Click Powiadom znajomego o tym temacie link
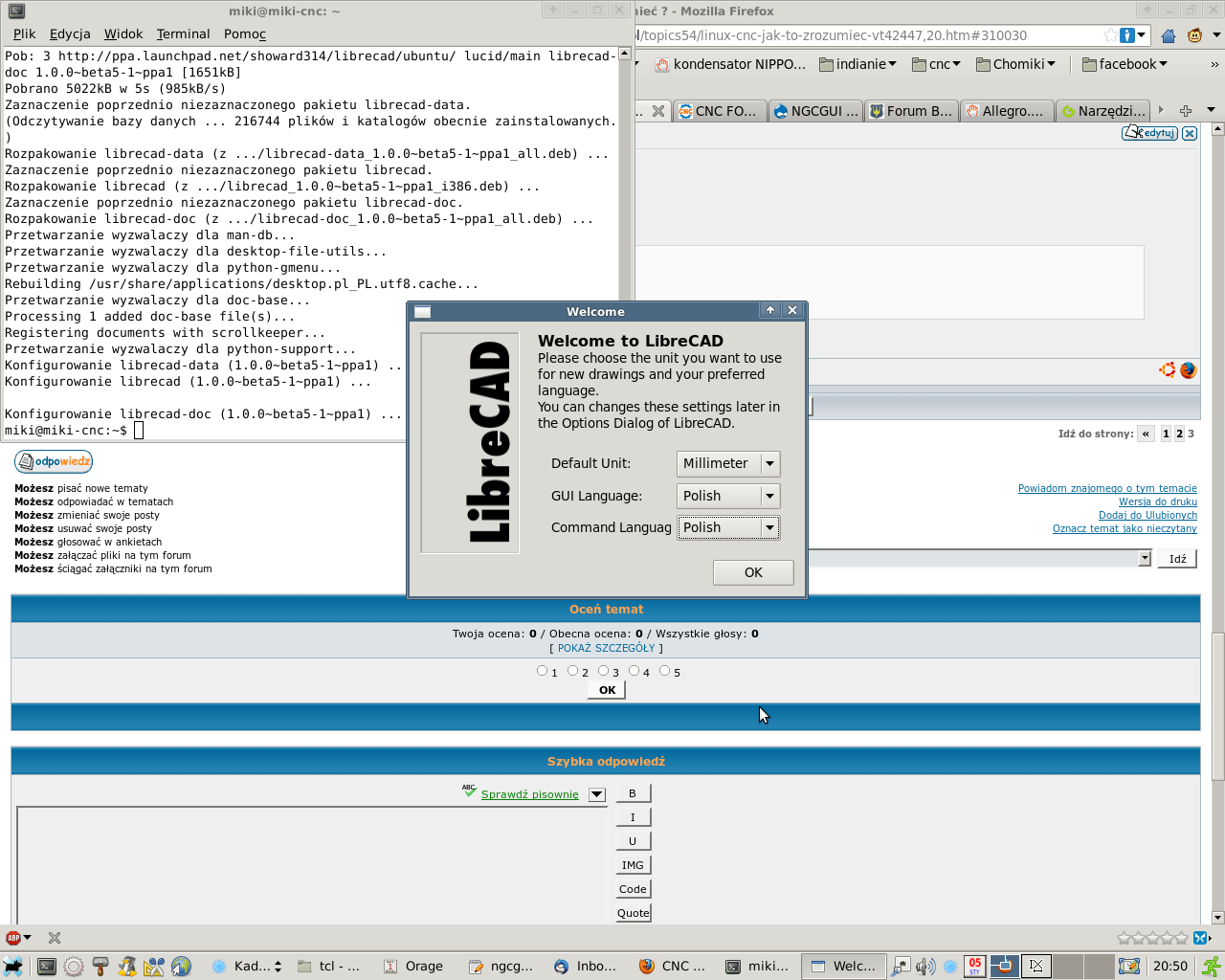 click(x=1107, y=488)
